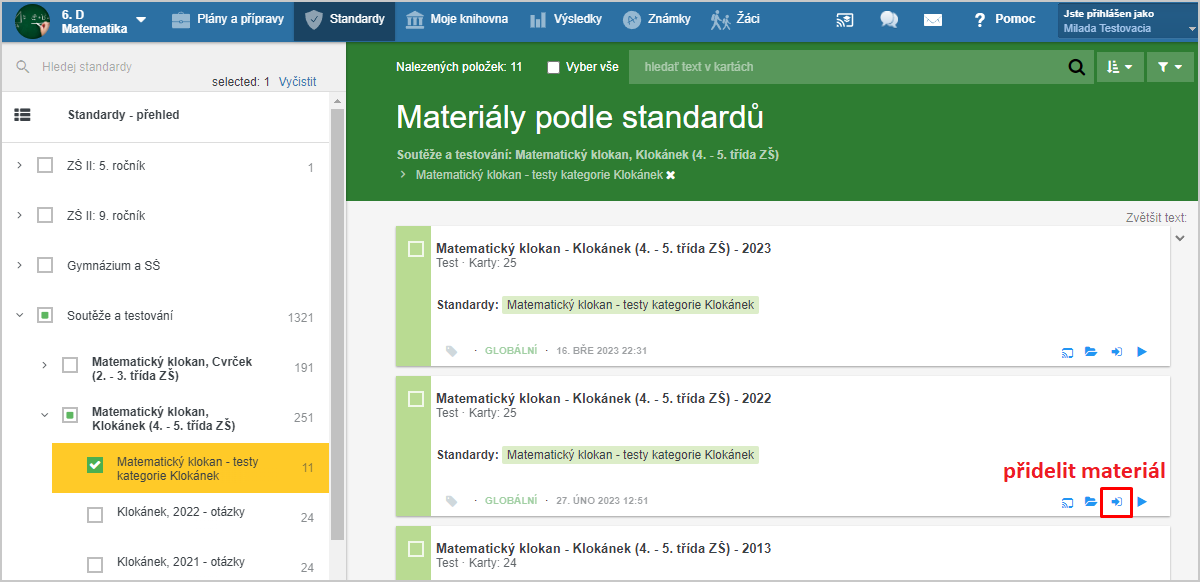Play the 2023 Klokánek test
The width and height of the screenshot is (1200, 582).
[x=1142, y=352]
